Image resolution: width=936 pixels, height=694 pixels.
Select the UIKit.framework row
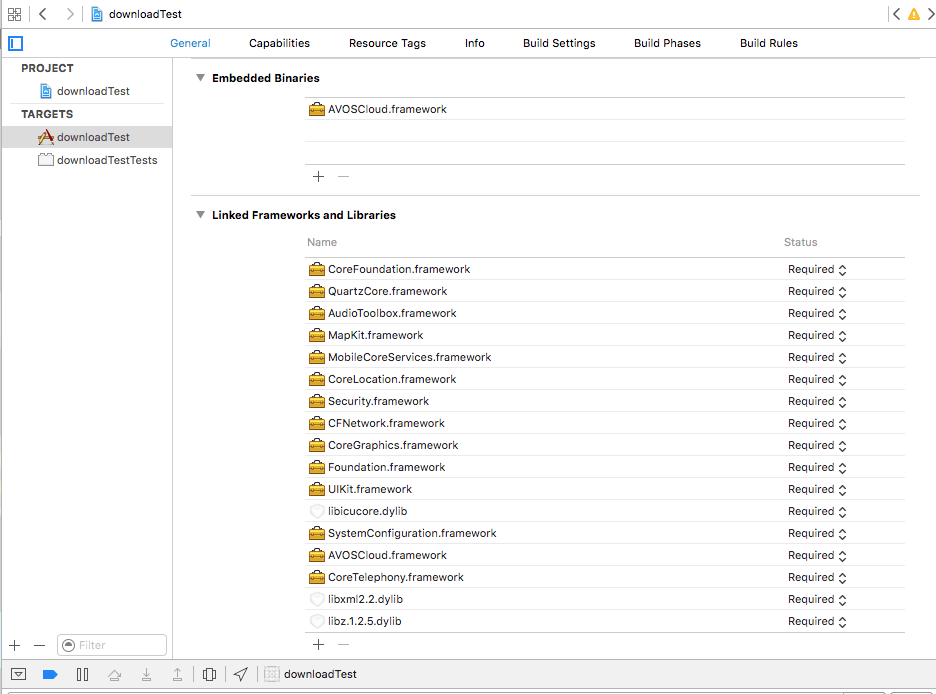point(605,489)
